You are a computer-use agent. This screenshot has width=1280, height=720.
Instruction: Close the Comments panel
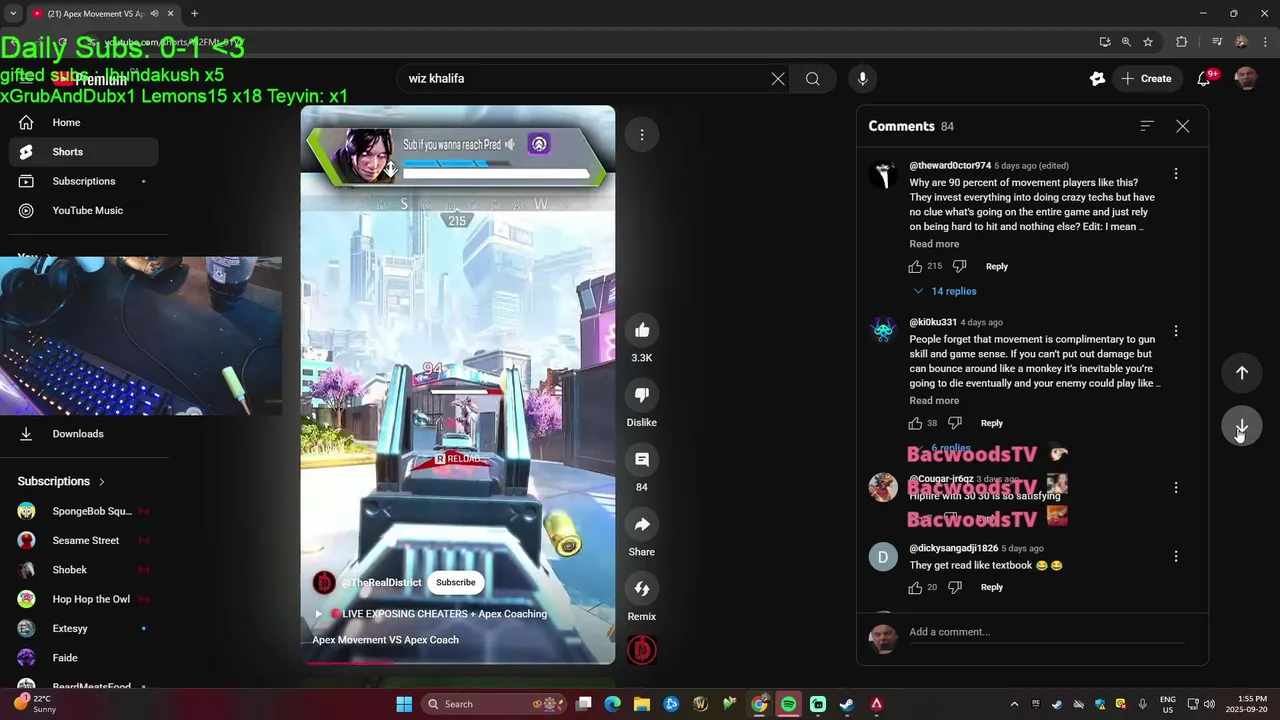point(1183,126)
